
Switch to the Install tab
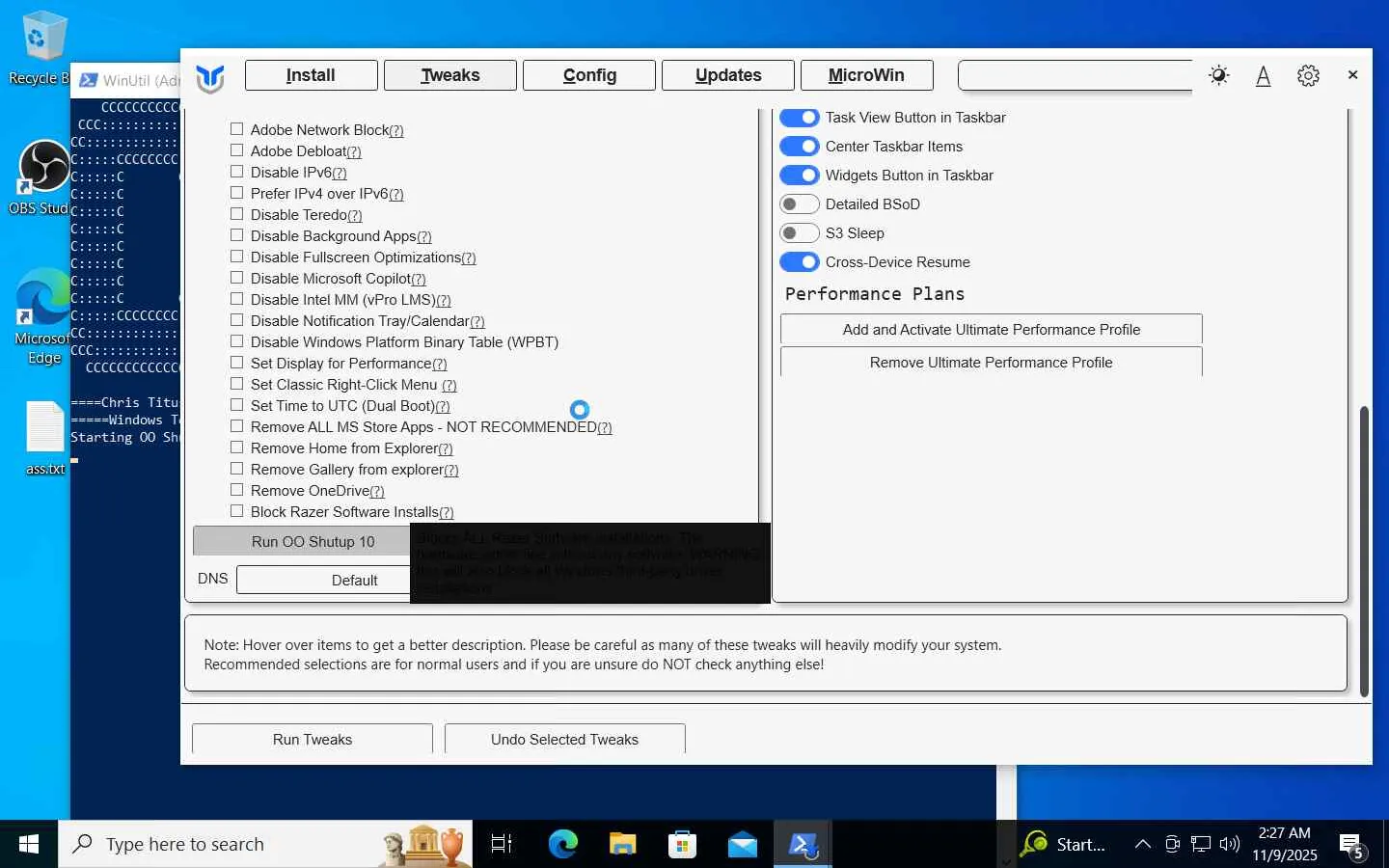point(311,75)
